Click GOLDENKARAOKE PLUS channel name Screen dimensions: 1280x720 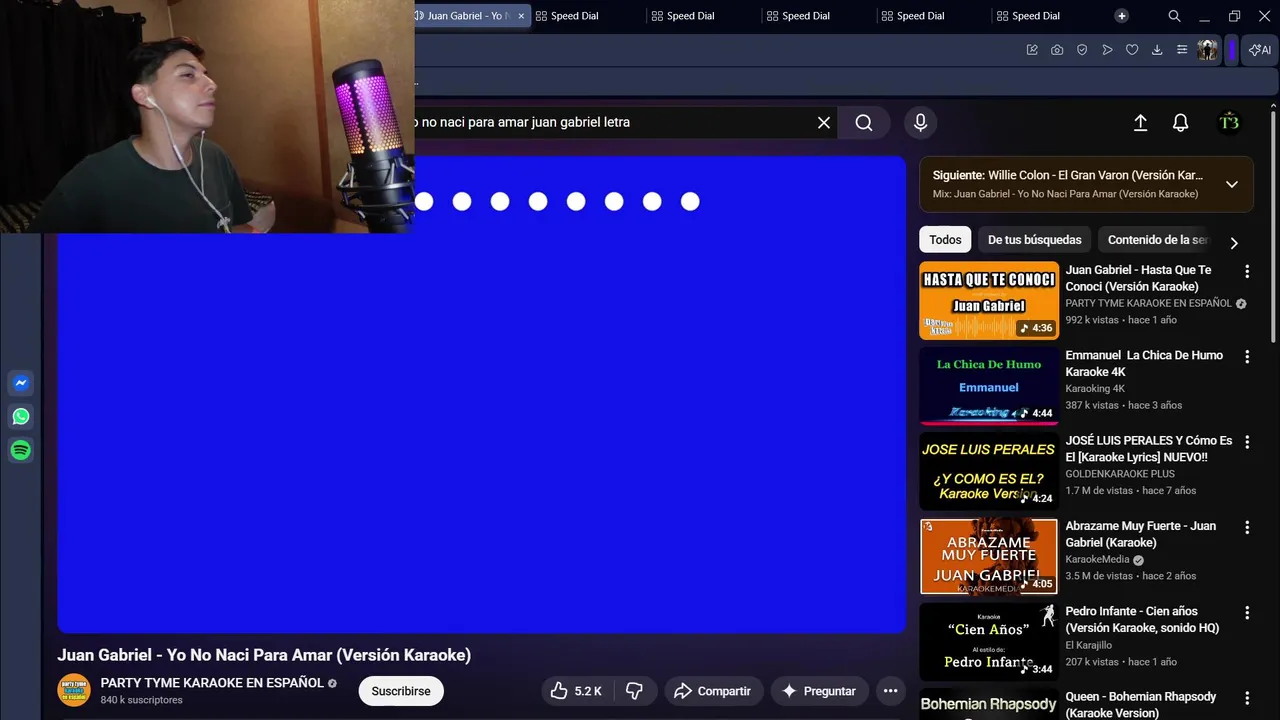coord(1120,474)
